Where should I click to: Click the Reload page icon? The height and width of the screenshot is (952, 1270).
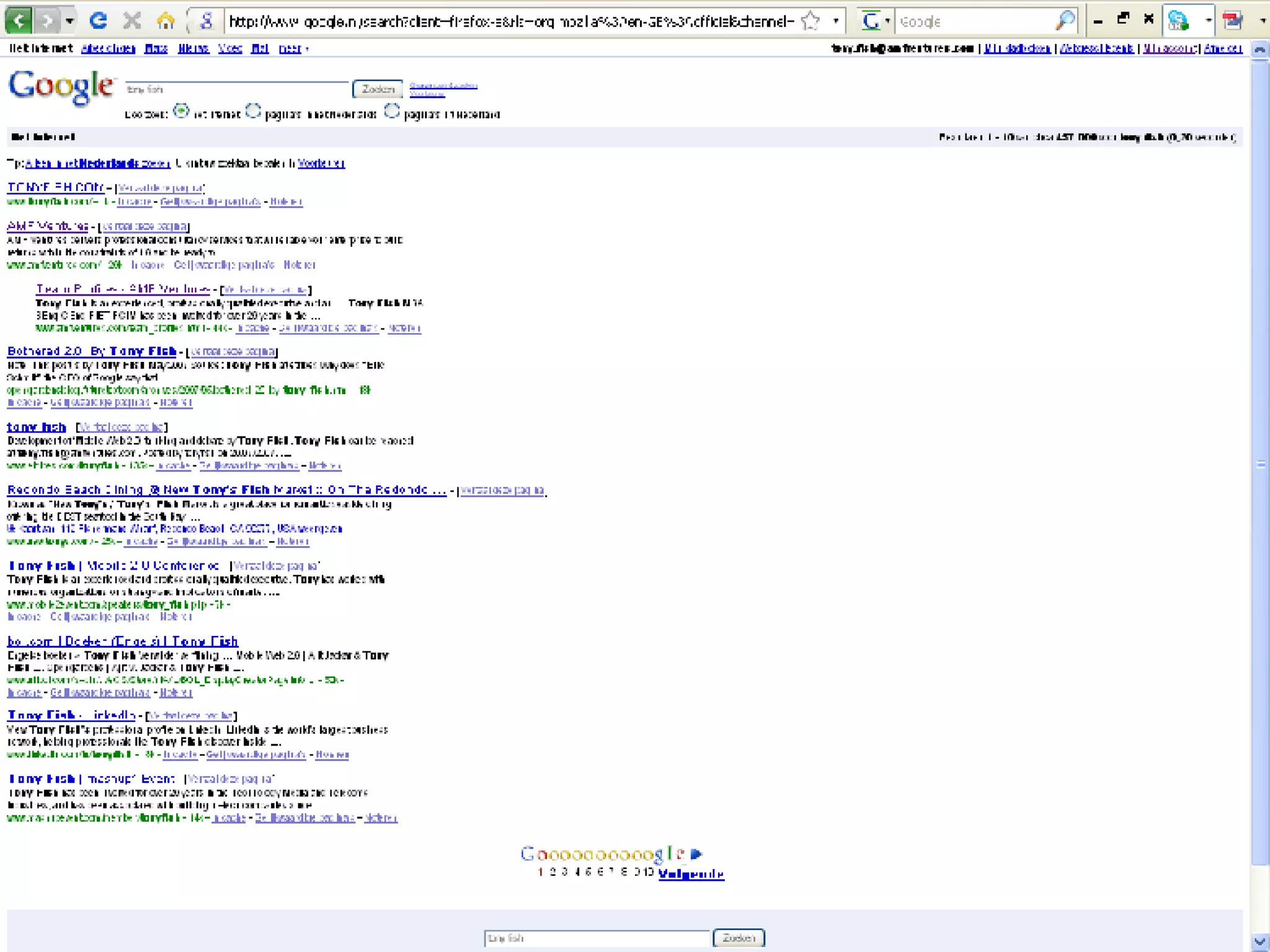pyautogui.click(x=98, y=22)
